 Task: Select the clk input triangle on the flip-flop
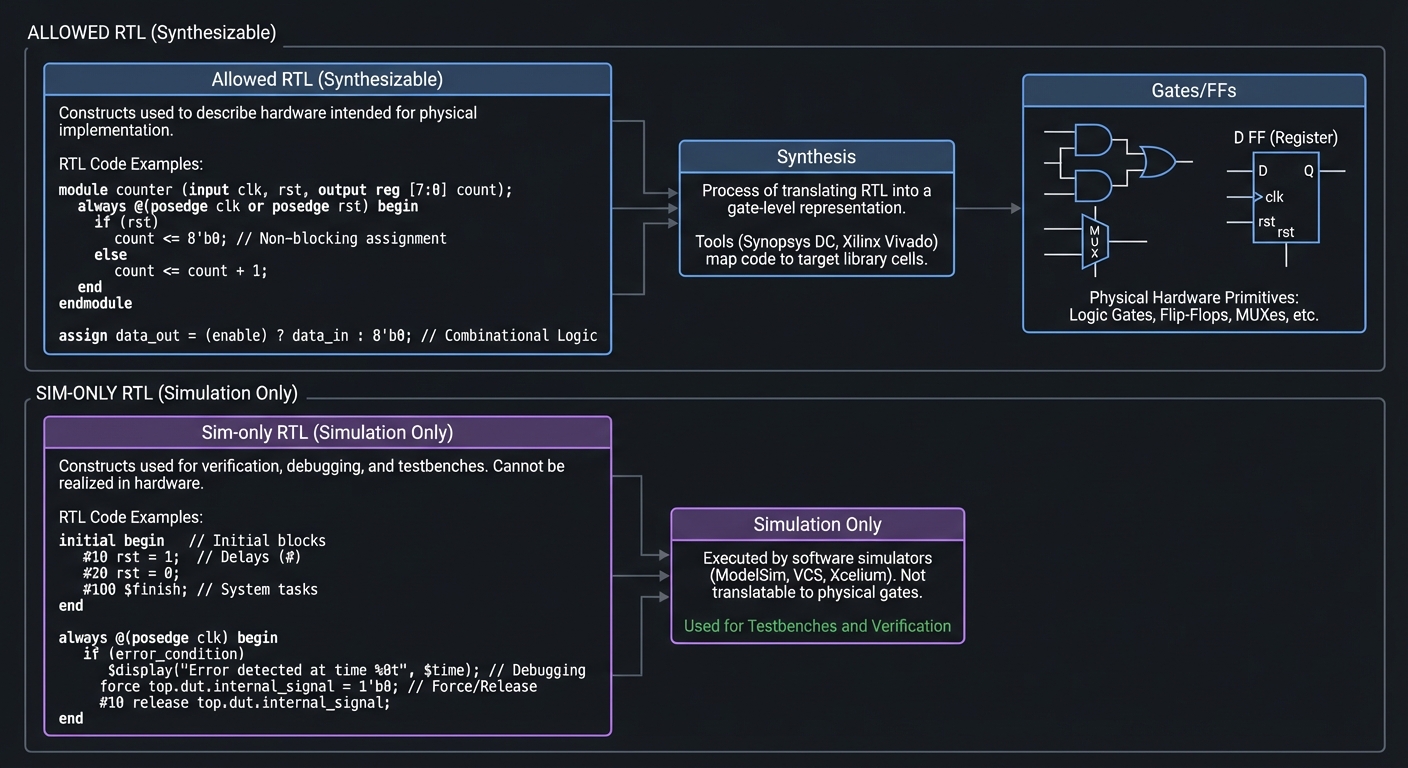coord(1258,197)
